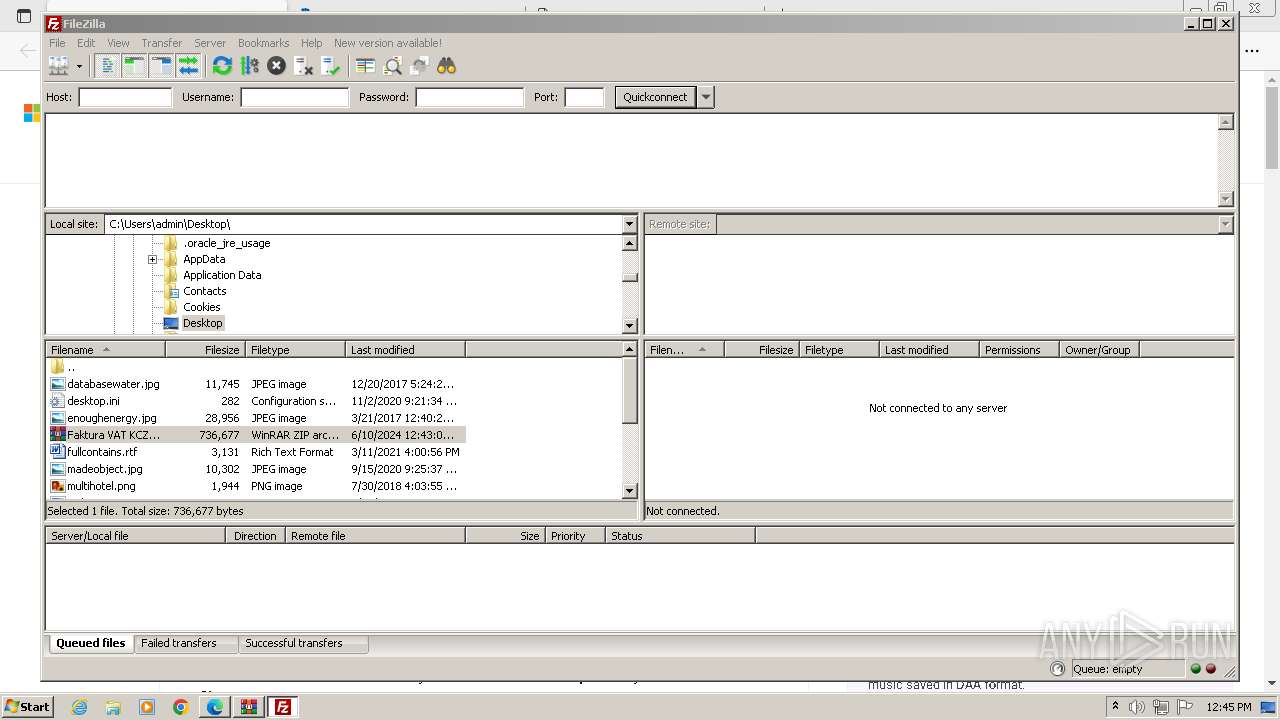This screenshot has height=720, width=1280.
Task: Open the New version available menu
Action: pos(388,43)
